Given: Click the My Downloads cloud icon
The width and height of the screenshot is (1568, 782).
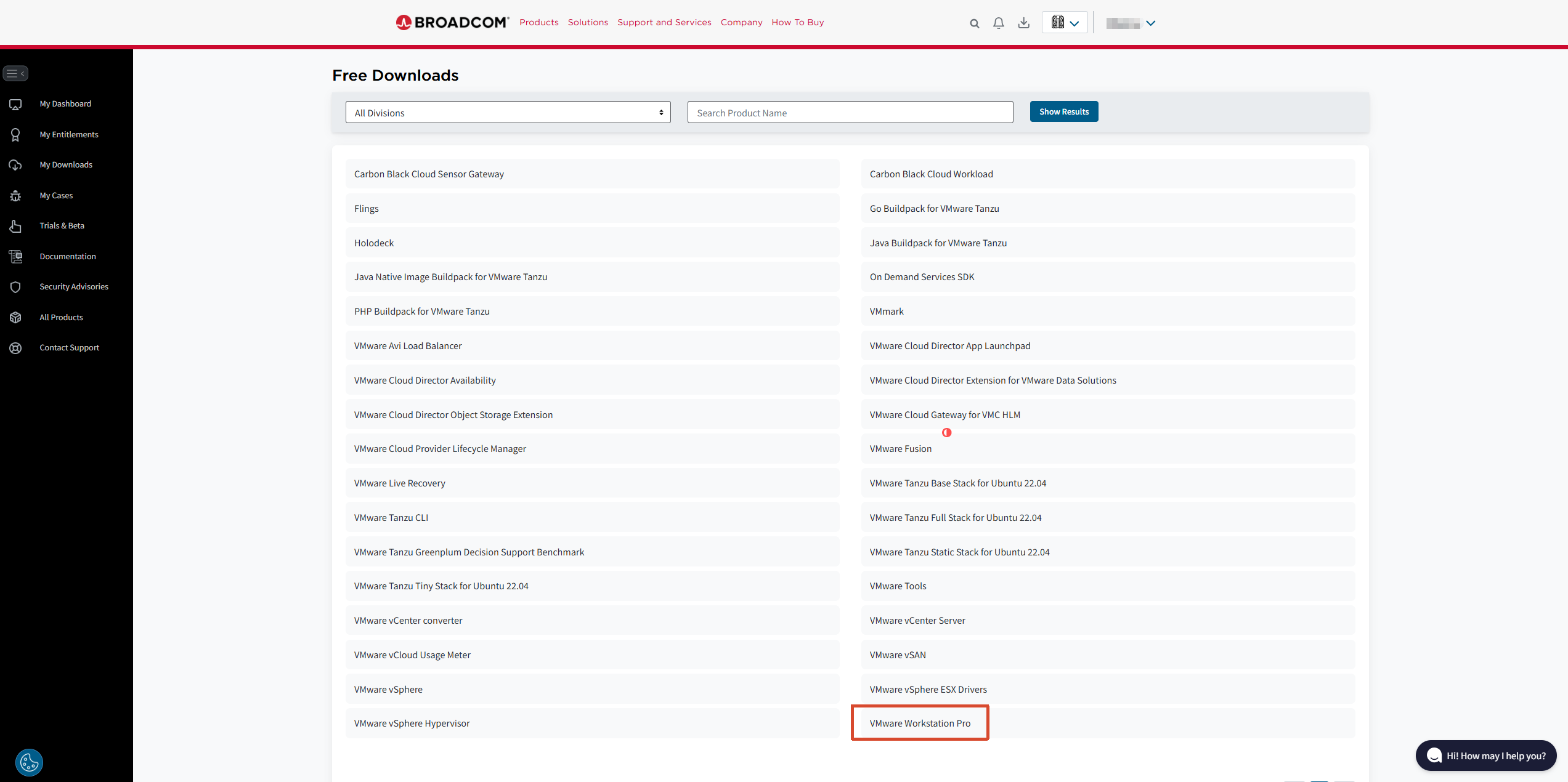Looking at the screenshot, I should (15, 165).
